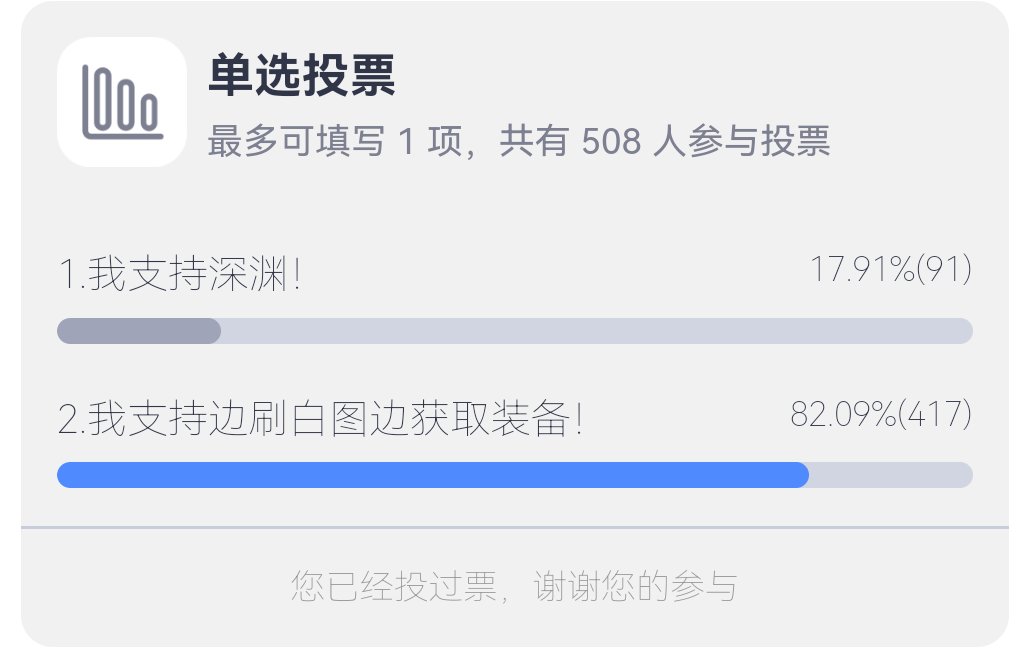Click the (417) vote count
Viewport: 1021px width, 657px height.
pos(935,414)
